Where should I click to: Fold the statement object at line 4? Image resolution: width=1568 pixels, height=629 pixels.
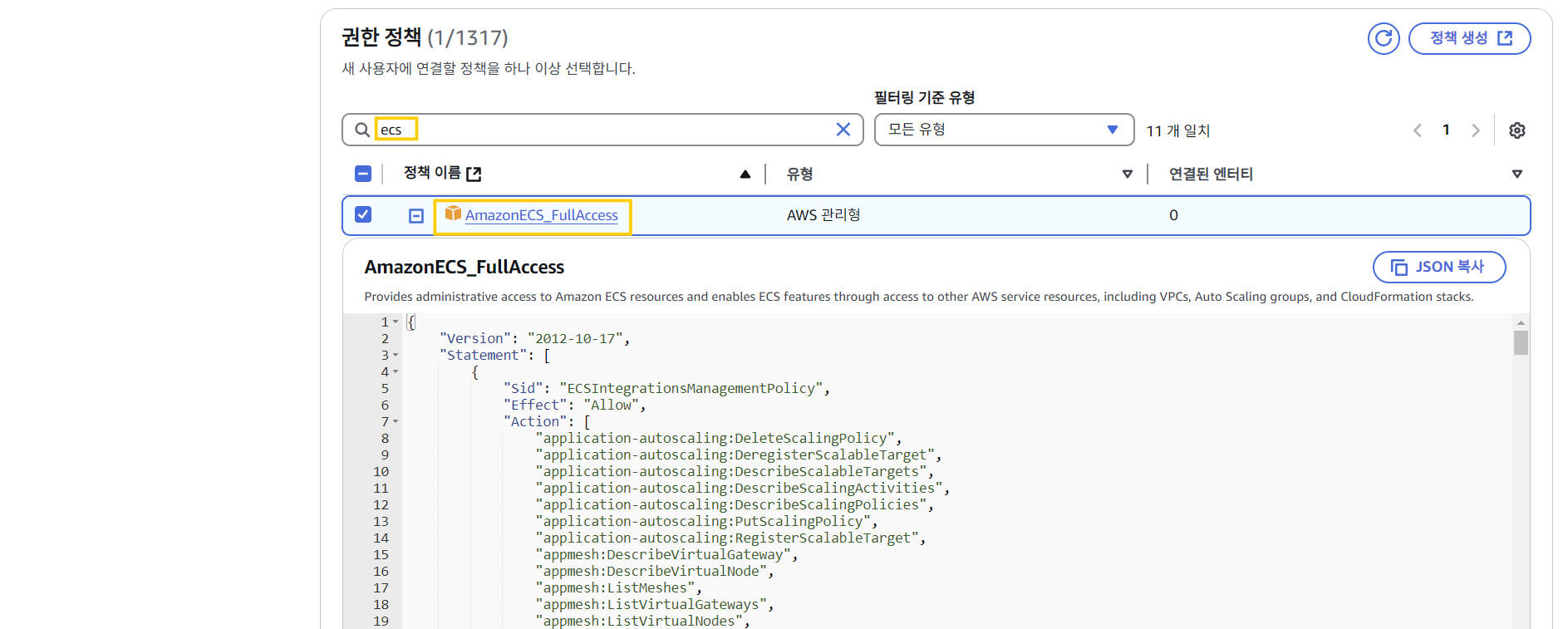pyautogui.click(x=396, y=371)
